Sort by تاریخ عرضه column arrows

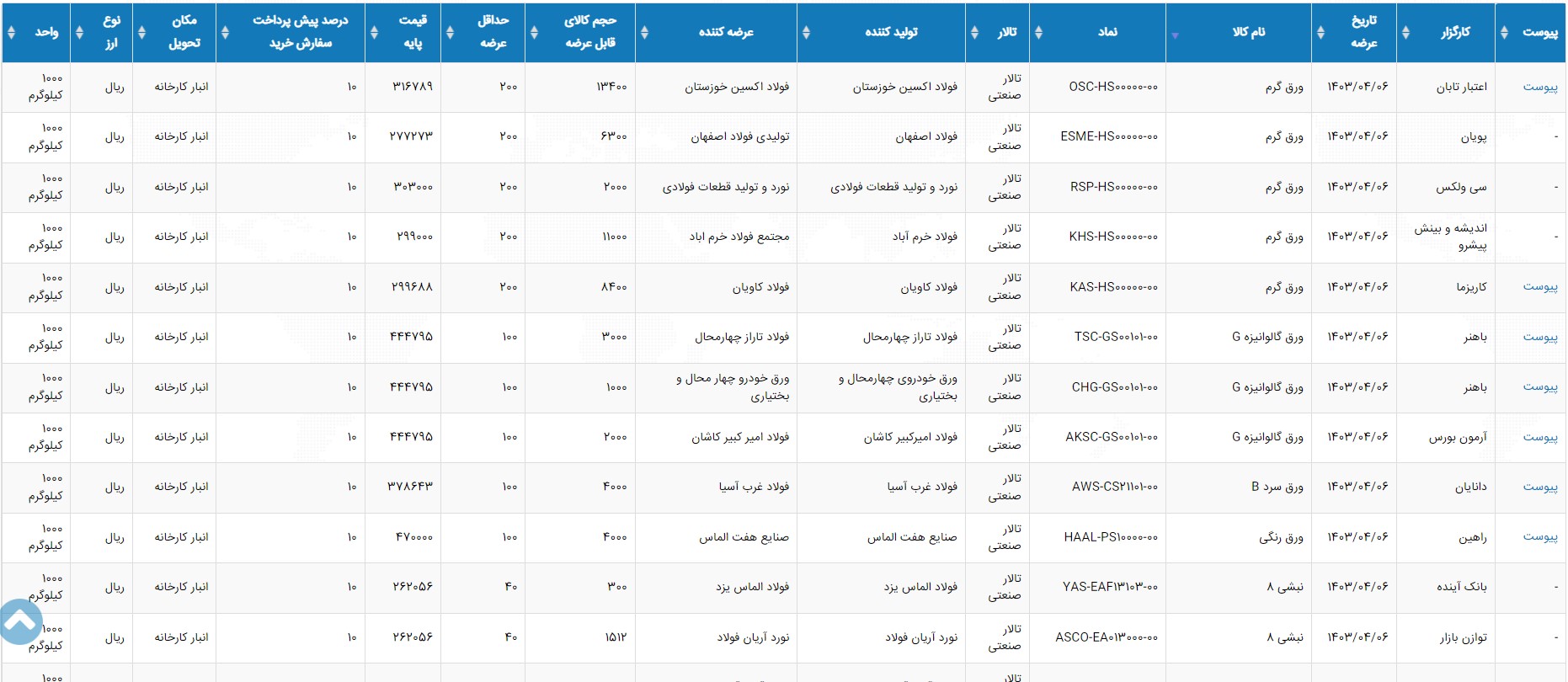1320,33
